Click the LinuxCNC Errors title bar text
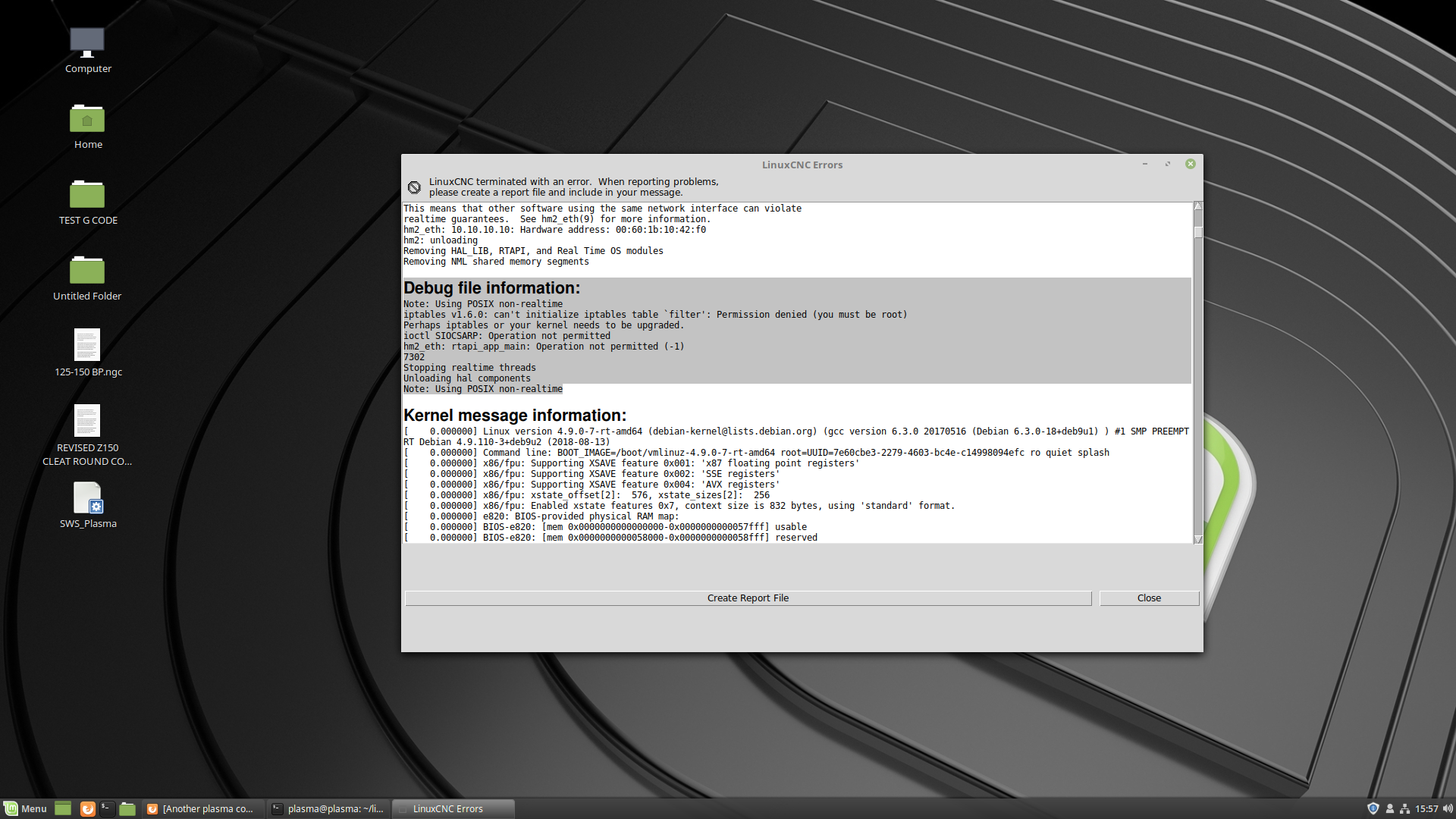 point(802,165)
